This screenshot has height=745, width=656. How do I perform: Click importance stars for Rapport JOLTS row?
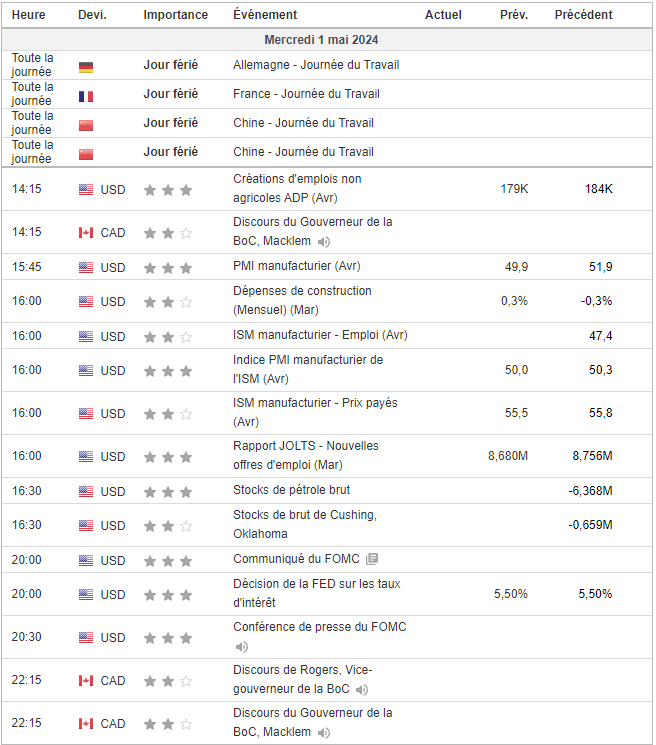pos(167,456)
